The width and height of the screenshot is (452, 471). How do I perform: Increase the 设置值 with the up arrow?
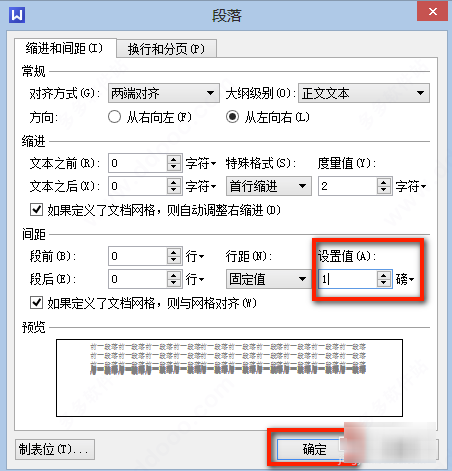click(x=384, y=275)
